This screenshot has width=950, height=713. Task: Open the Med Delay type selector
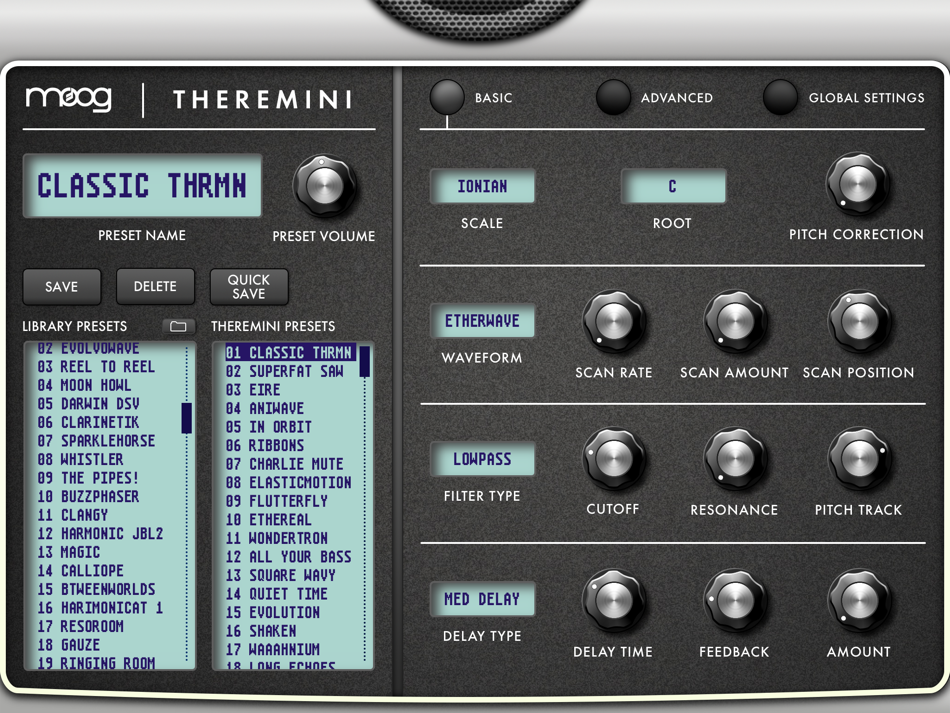tap(482, 599)
